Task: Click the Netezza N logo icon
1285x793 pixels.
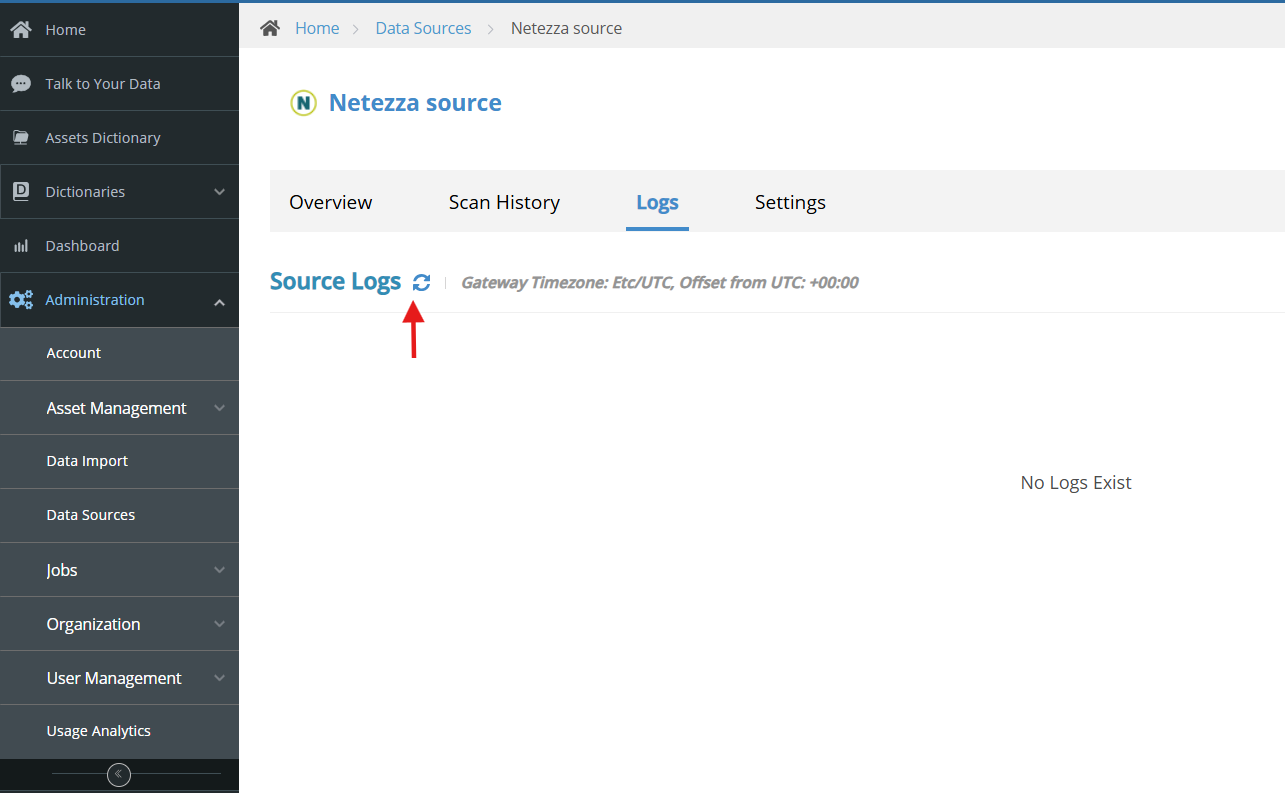Action: (x=303, y=103)
